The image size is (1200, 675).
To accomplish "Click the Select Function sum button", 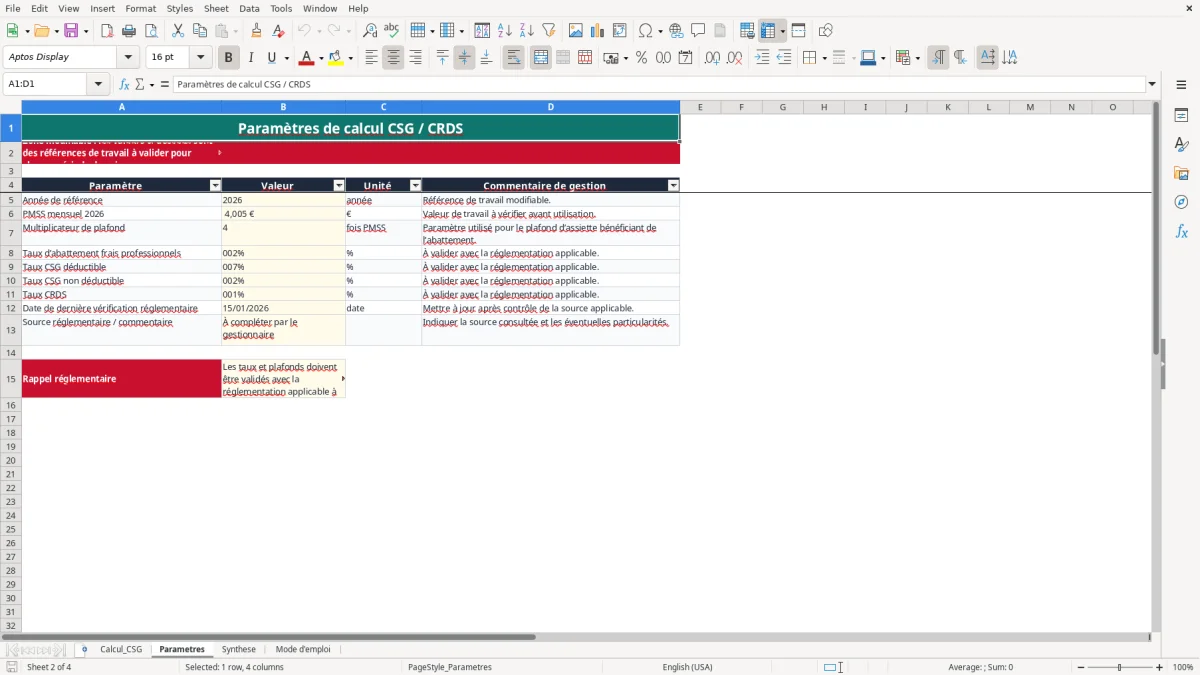I will tap(141, 85).
